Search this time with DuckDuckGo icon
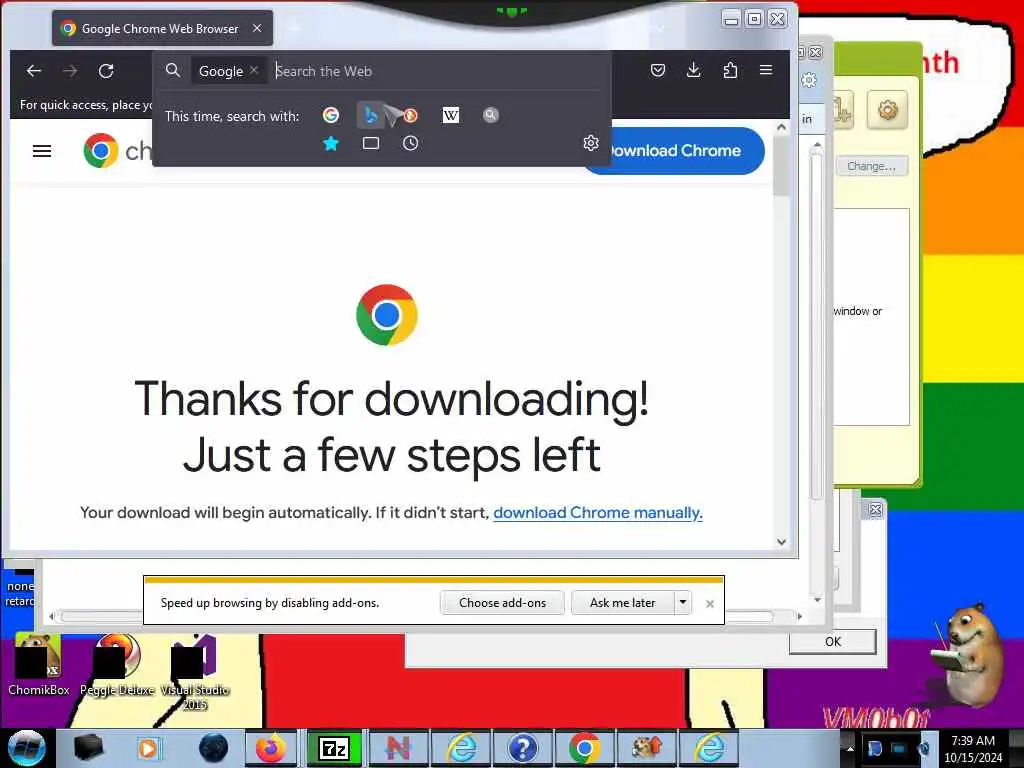 coord(410,116)
